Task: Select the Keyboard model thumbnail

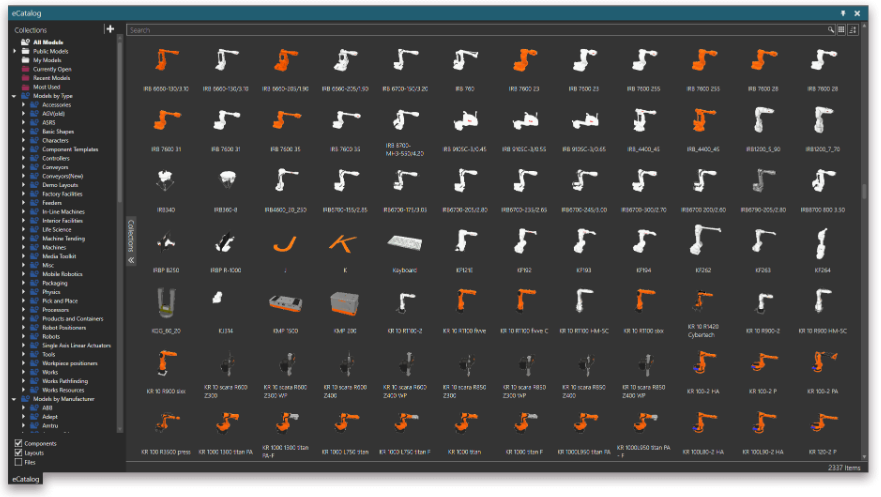Action: (x=405, y=243)
